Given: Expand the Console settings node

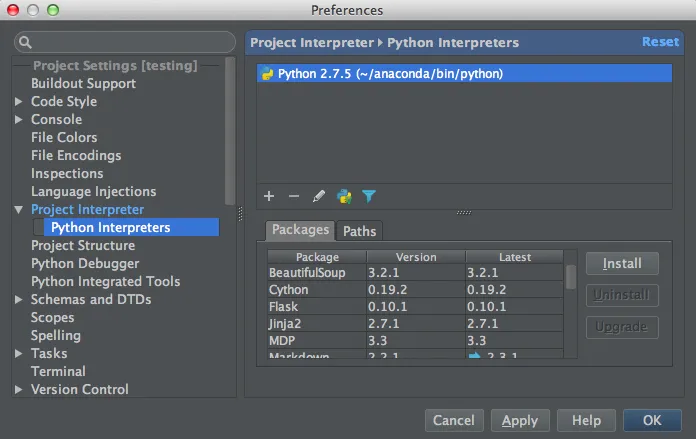Looking at the screenshot, I should coord(19,120).
